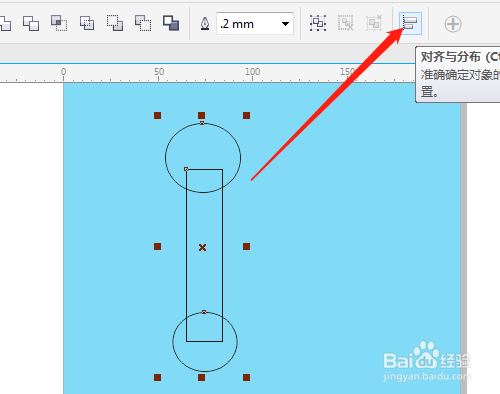500x394 pixels.
Task: Click the 0 mark on horizontal ruler
Action: tap(63, 72)
